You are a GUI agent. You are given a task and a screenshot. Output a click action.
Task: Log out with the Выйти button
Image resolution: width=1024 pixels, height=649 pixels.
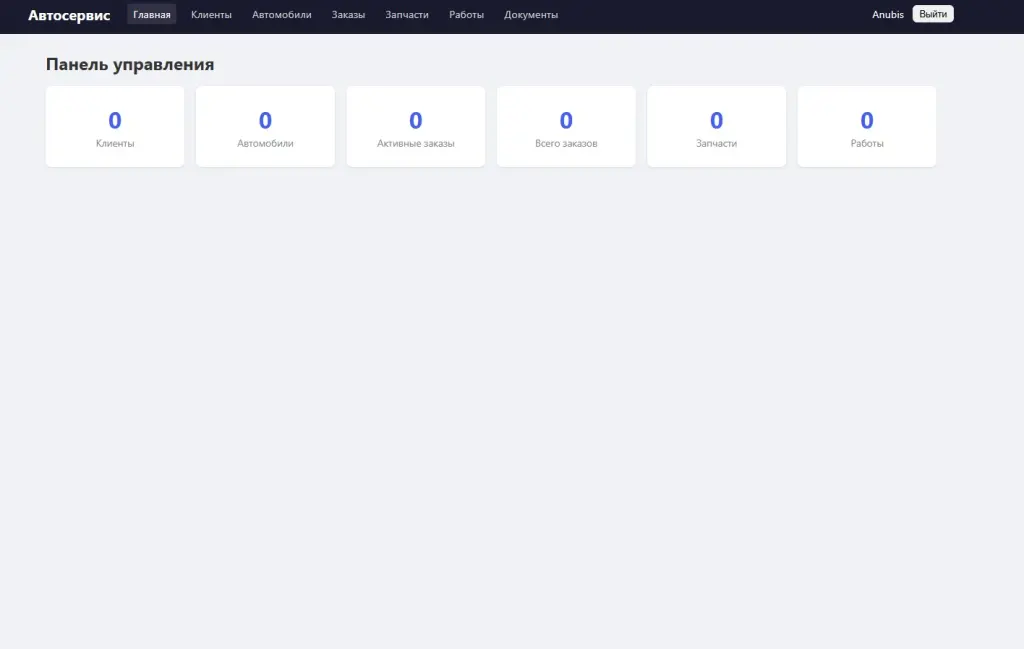[933, 14]
